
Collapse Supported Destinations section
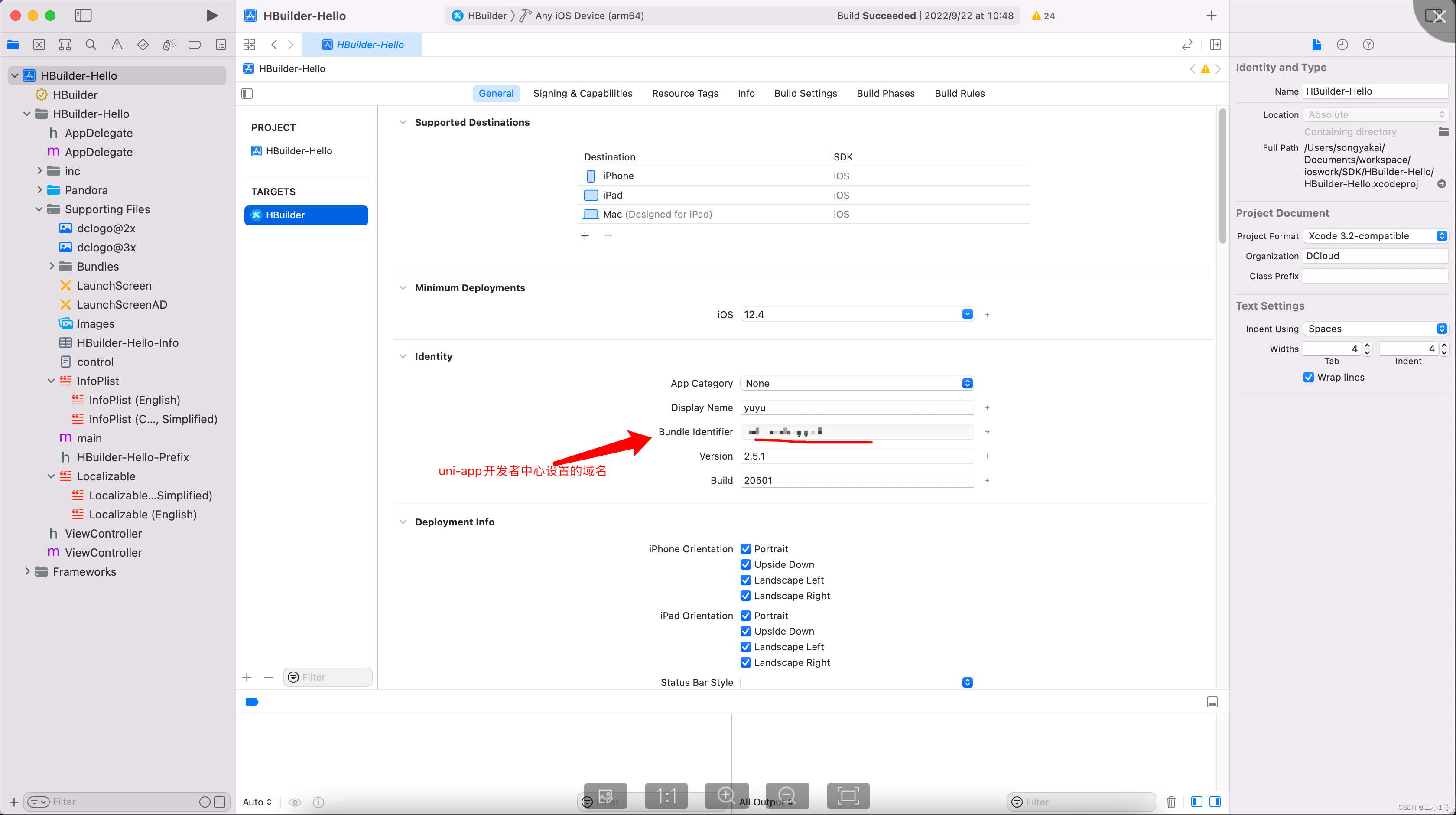[x=403, y=122]
